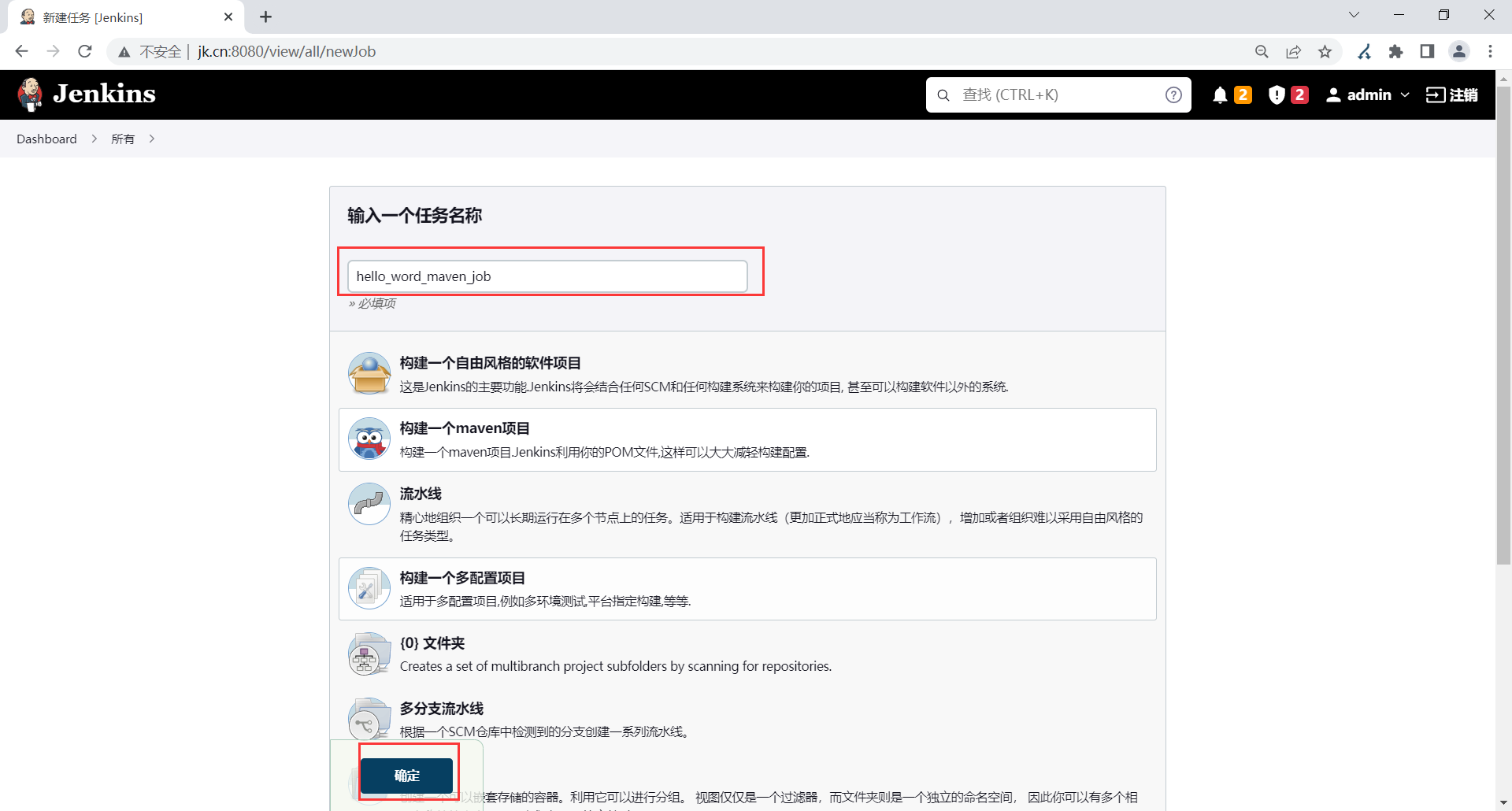Select the freestyle project box icon
The width and height of the screenshot is (1512, 811).
(369, 373)
